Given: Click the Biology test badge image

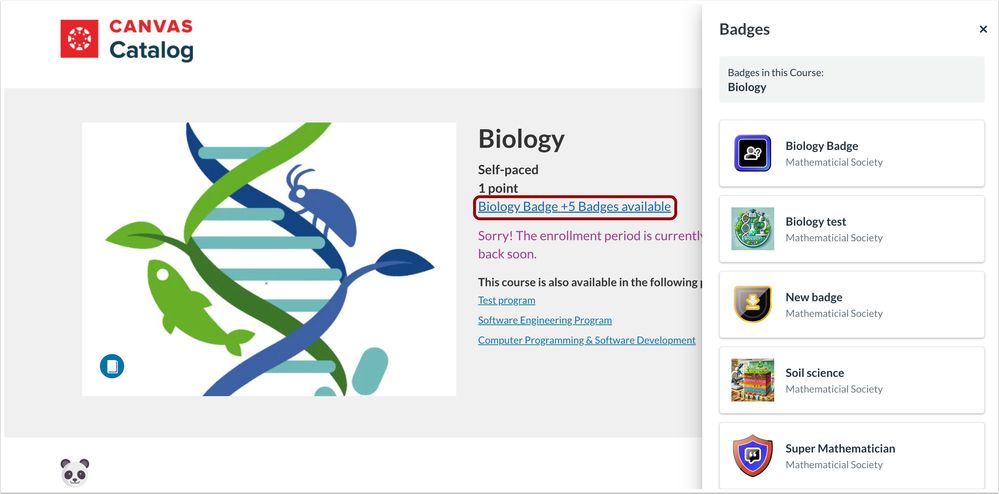Looking at the screenshot, I should coord(752,229).
